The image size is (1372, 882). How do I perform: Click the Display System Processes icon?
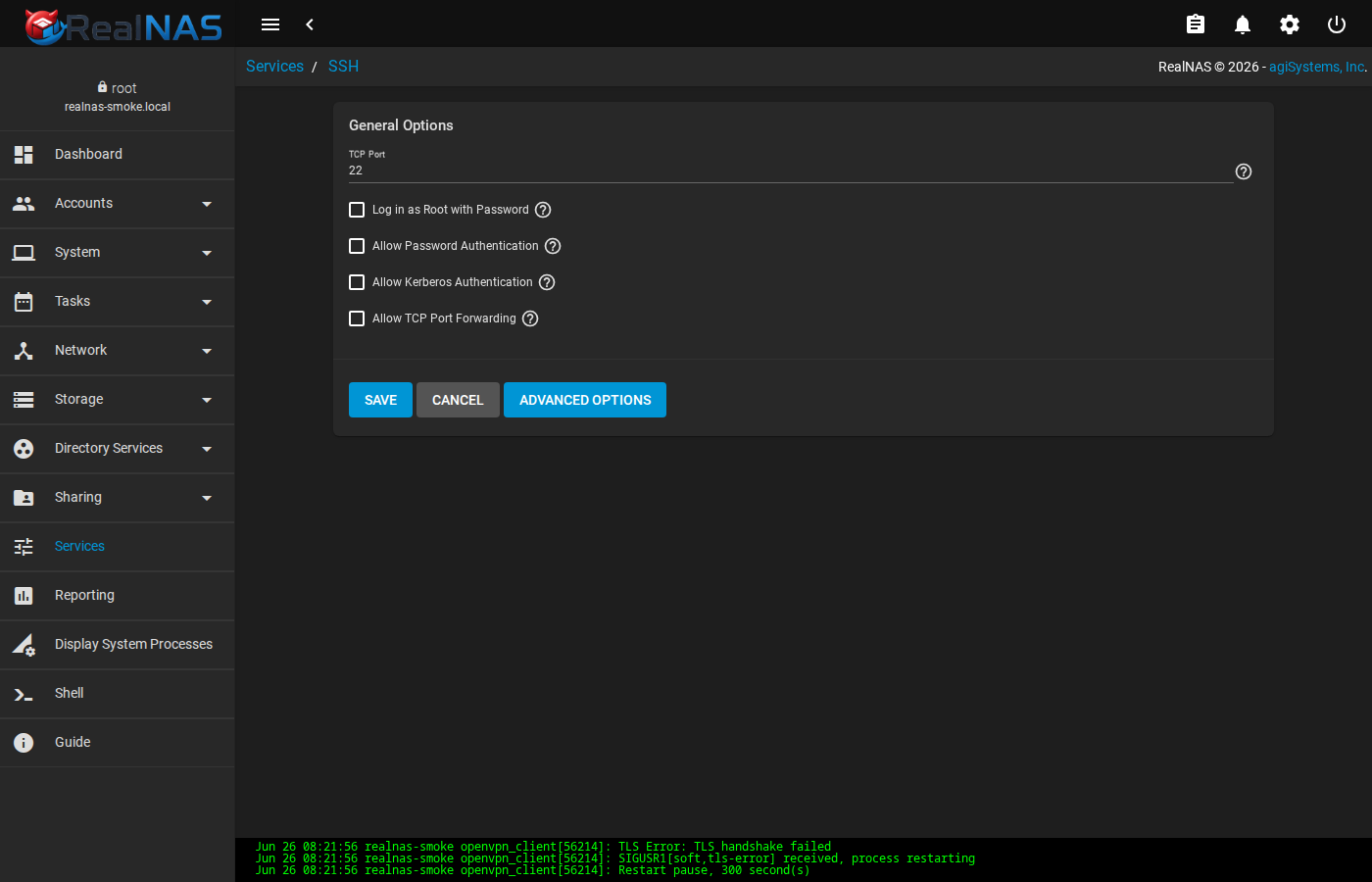tap(24, 645)
